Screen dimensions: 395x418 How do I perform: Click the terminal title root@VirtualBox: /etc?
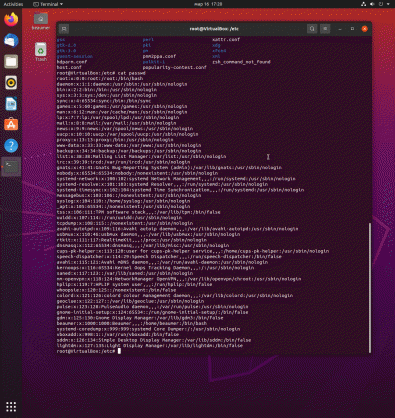point(214,29)
